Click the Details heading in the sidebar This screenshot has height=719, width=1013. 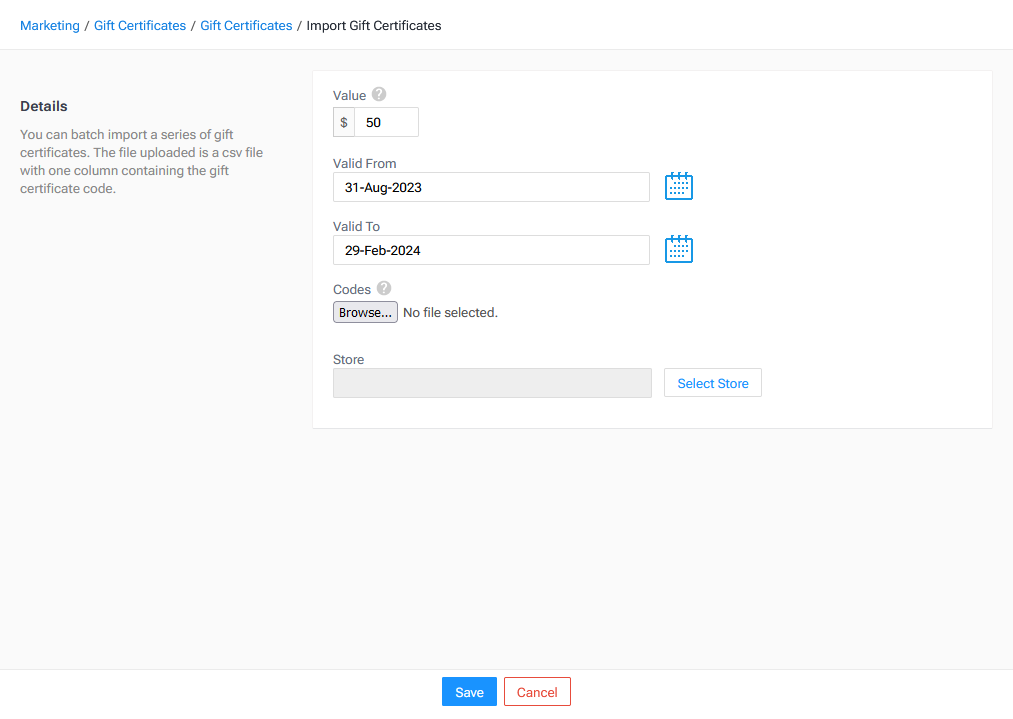[x=44, y=105]
